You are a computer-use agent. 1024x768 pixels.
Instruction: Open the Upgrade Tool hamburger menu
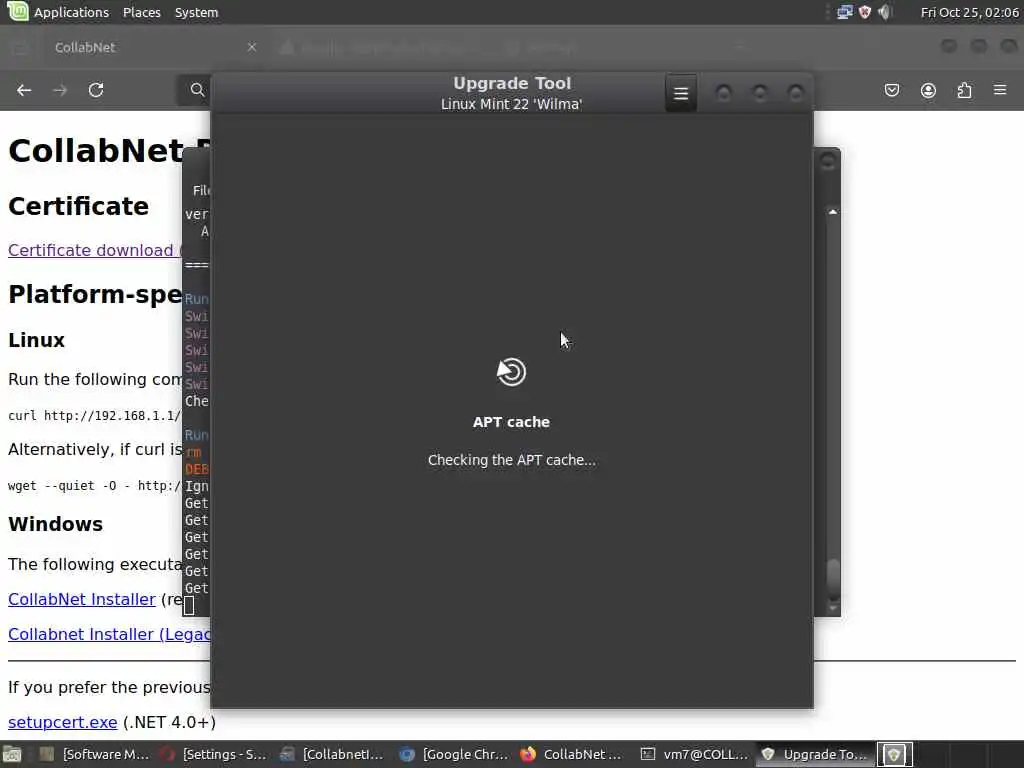[x=680, y=93]
